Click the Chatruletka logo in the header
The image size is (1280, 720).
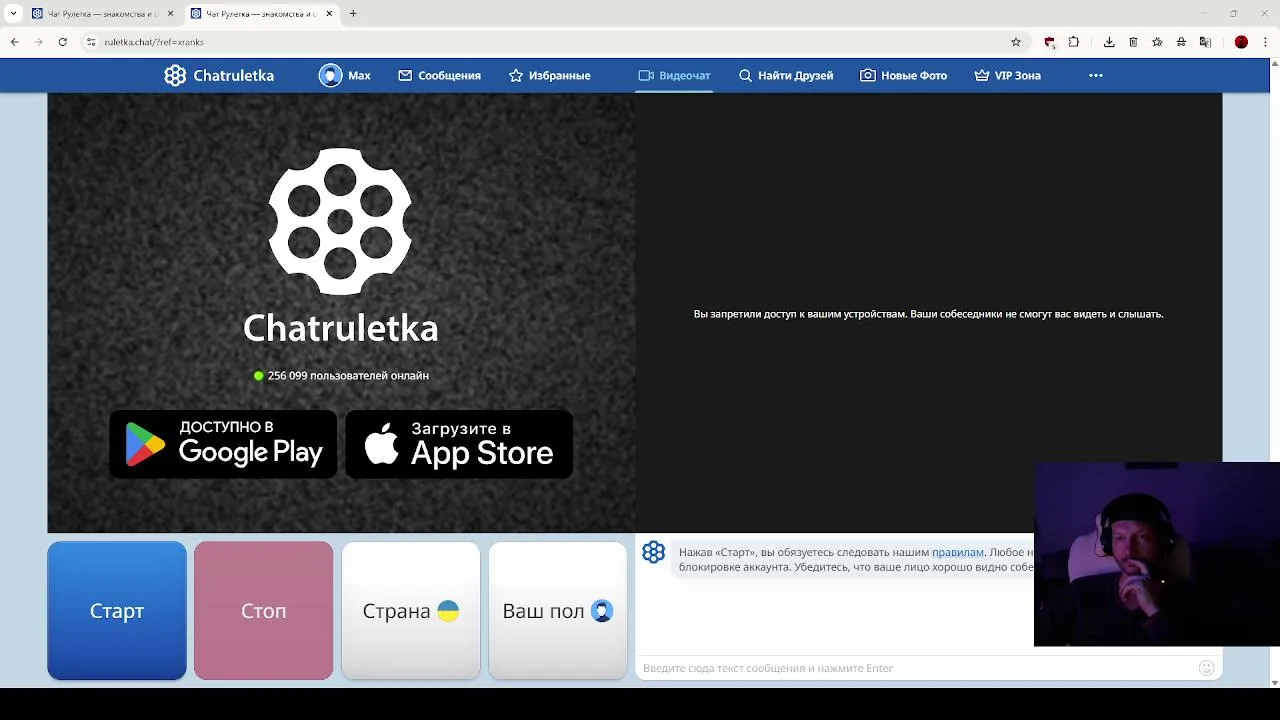pyautogui.click(x=219, y=76)
